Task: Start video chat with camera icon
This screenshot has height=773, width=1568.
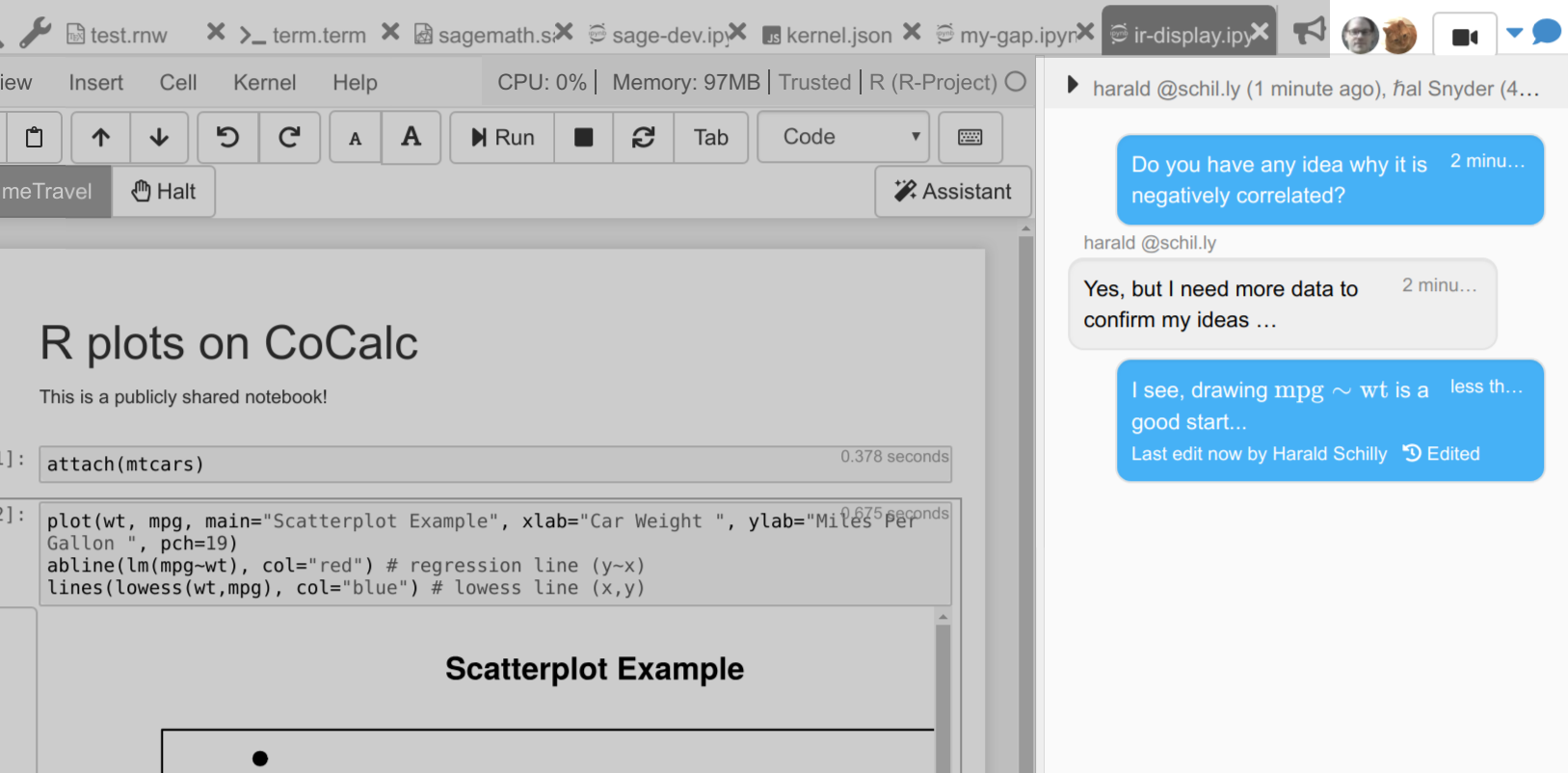Action: point(1464,37)
